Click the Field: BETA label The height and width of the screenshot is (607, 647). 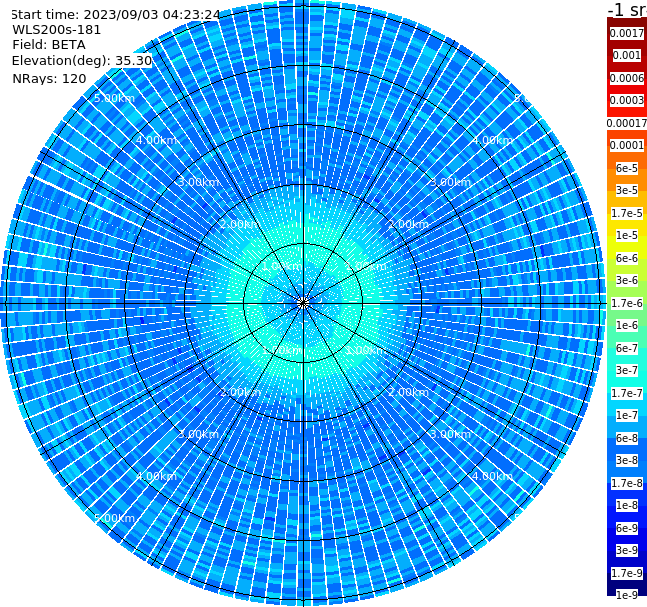click(49, 45)
